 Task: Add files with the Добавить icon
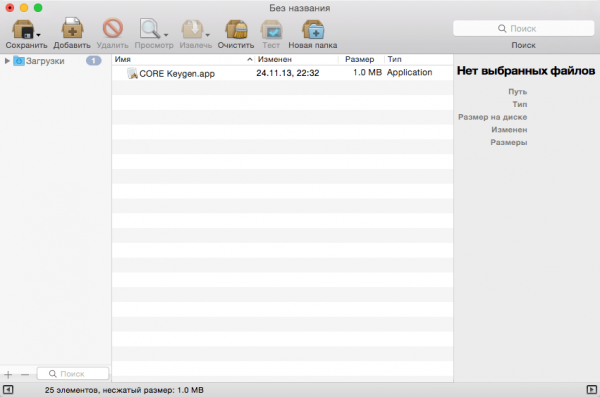72,28
